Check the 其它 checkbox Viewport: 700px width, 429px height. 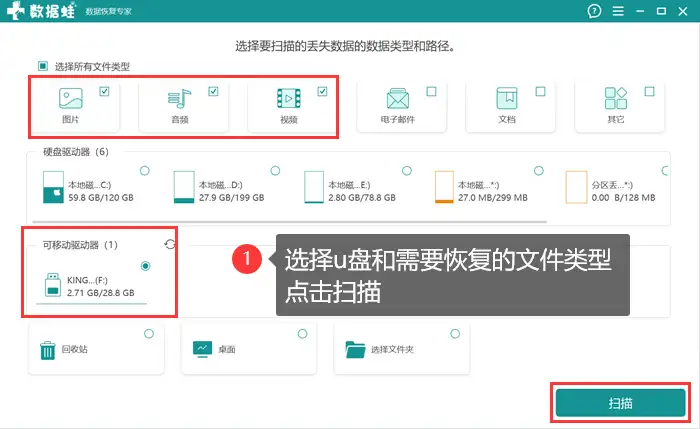[650, 92]
